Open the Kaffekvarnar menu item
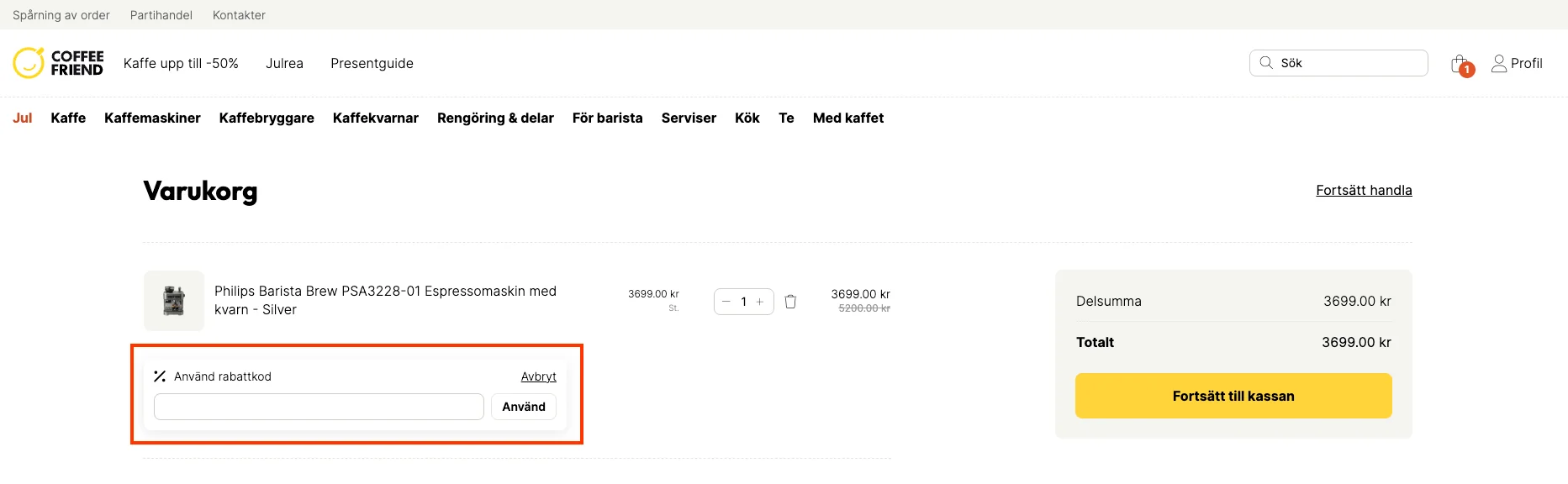Image resolution: width=1568 pixels, height=484 pixels. pos(375,118)
